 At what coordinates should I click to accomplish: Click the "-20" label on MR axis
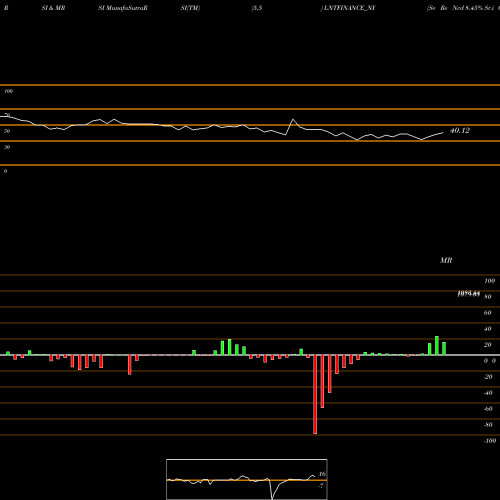pos(488,377)
